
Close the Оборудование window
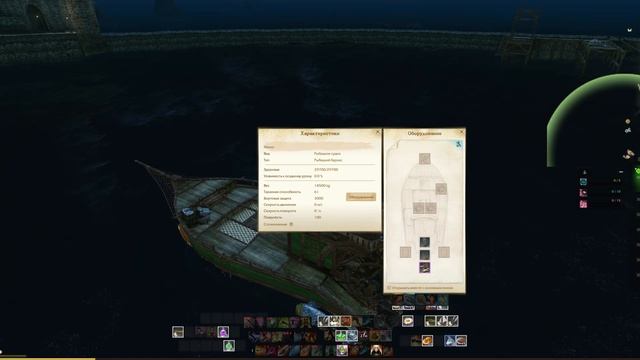point(462,132)
